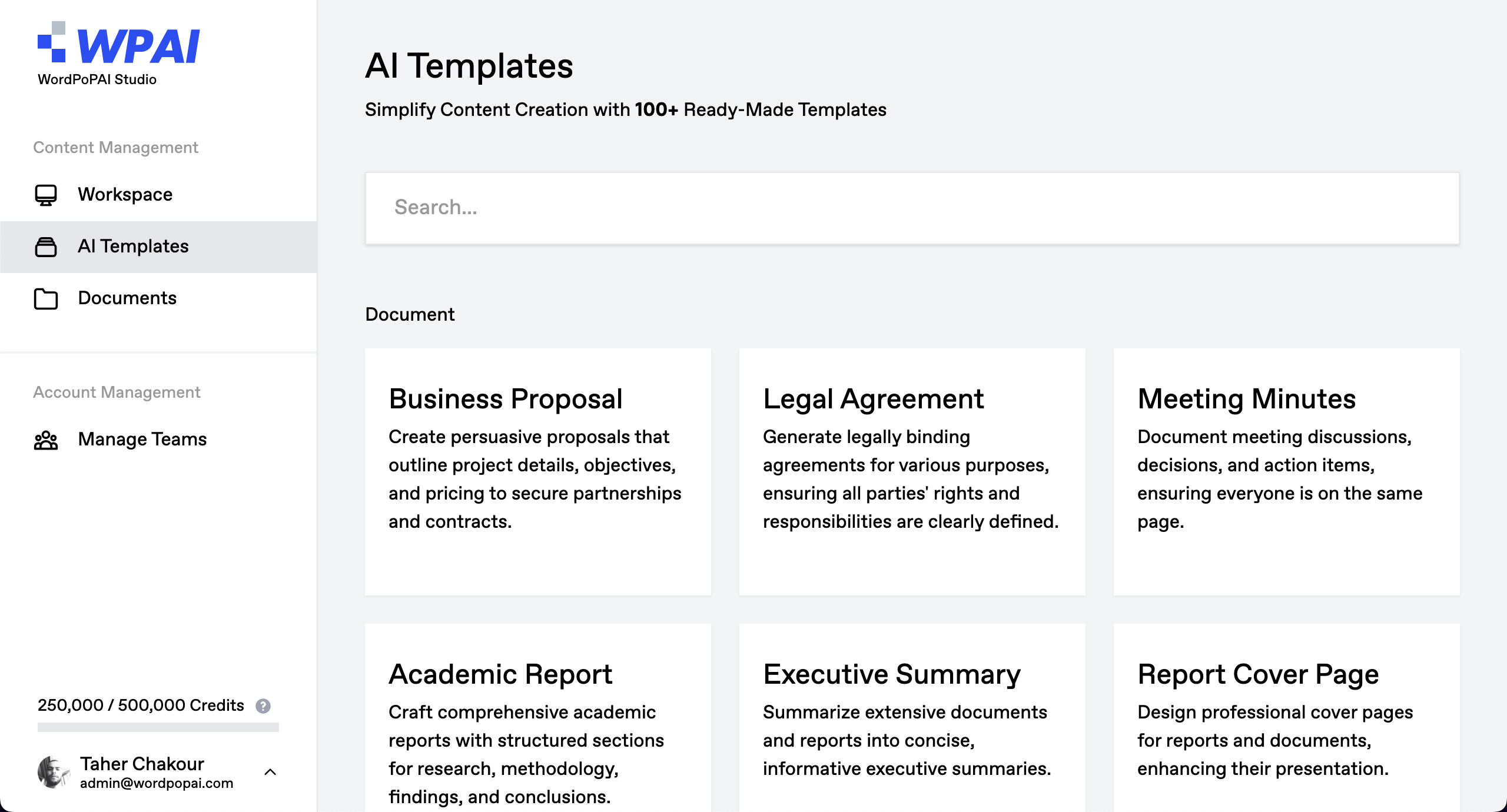The height and width of the screenshot is (812, 1507).
Task: Expand the user account menu chevron
Action: click(270, 772)
